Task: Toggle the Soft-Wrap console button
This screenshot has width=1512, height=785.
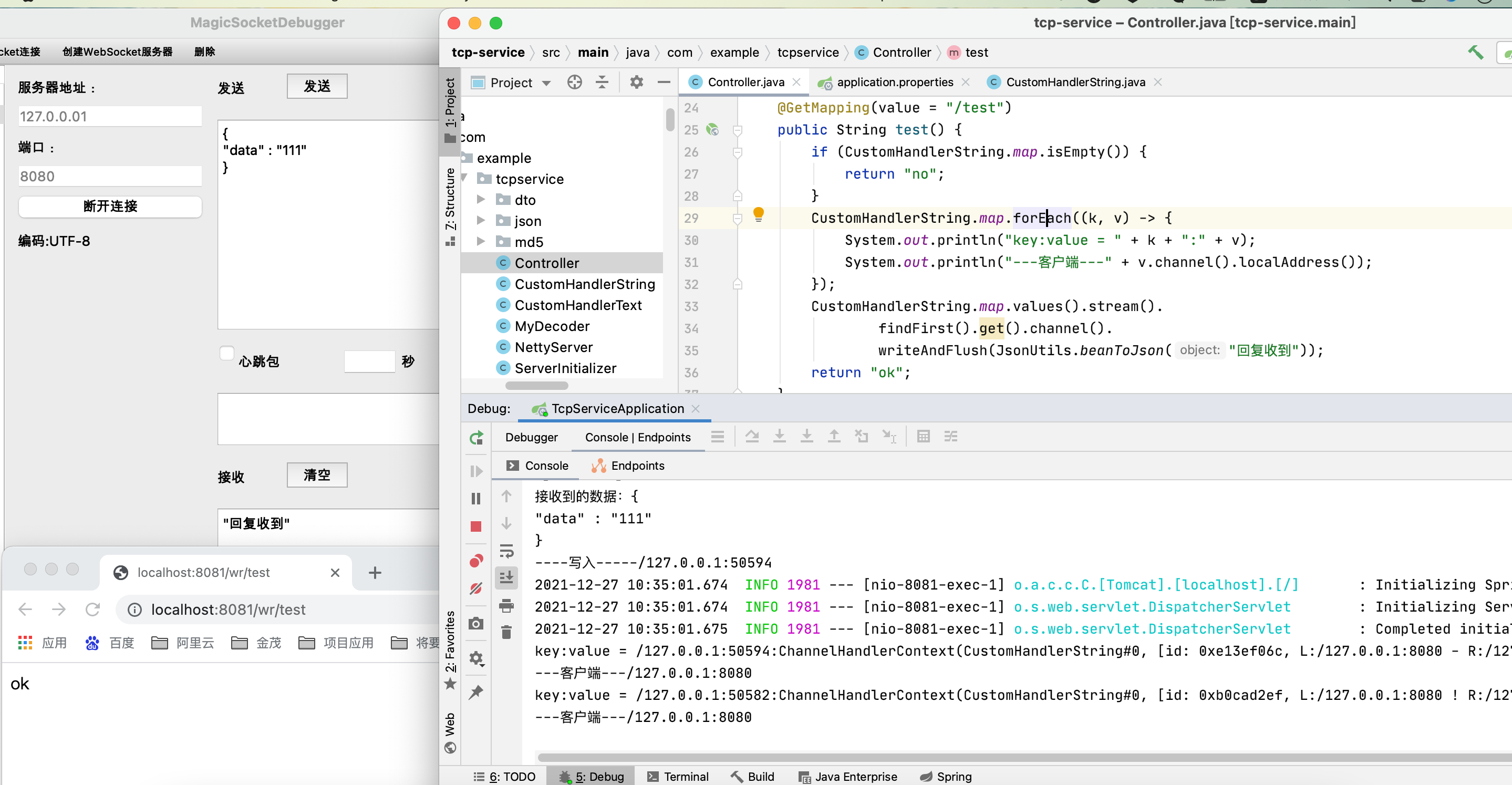Action: 506,550
